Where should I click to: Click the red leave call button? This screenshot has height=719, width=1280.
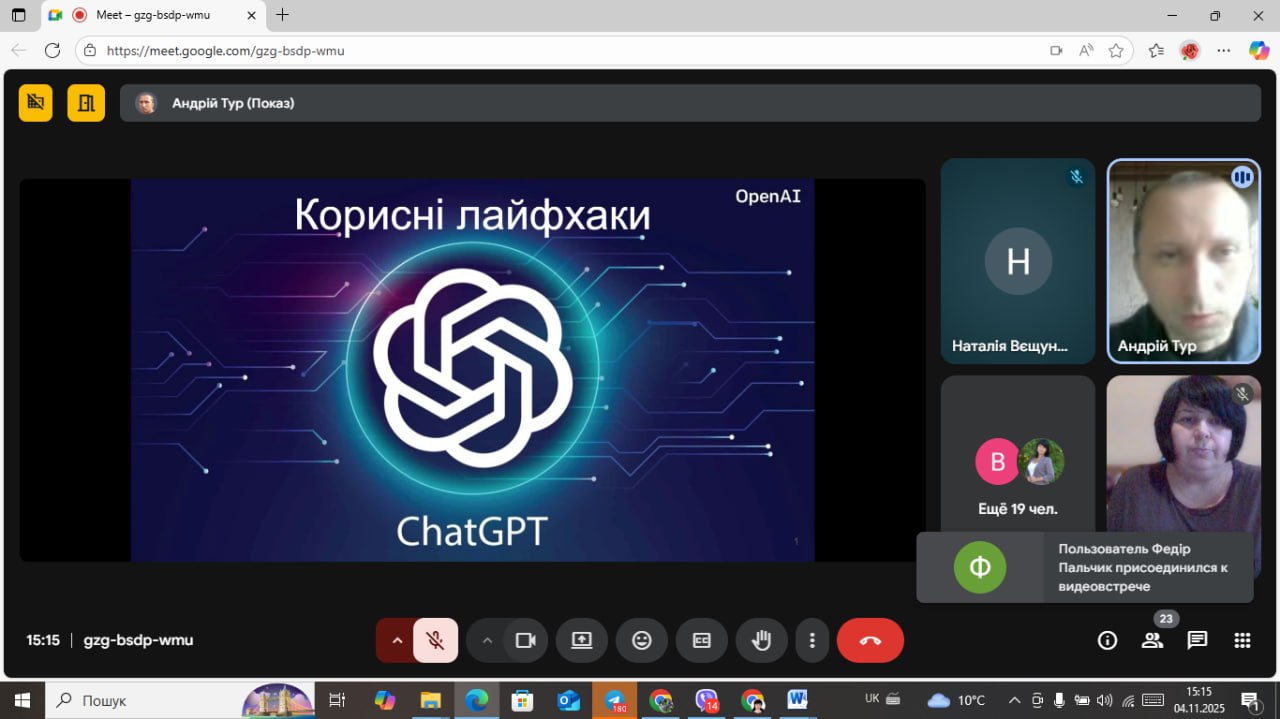coord(870,640)
